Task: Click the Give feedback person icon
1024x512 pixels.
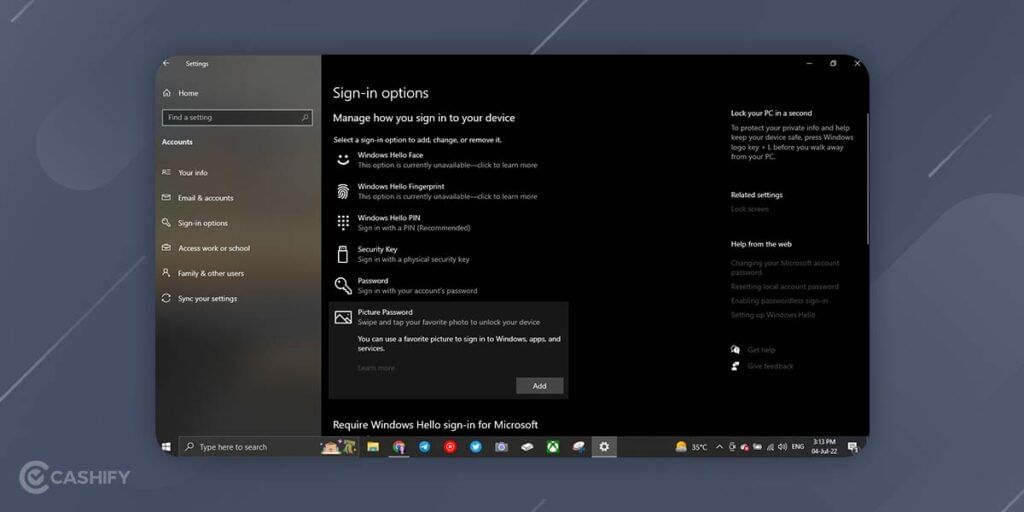Action: (735, 366)
